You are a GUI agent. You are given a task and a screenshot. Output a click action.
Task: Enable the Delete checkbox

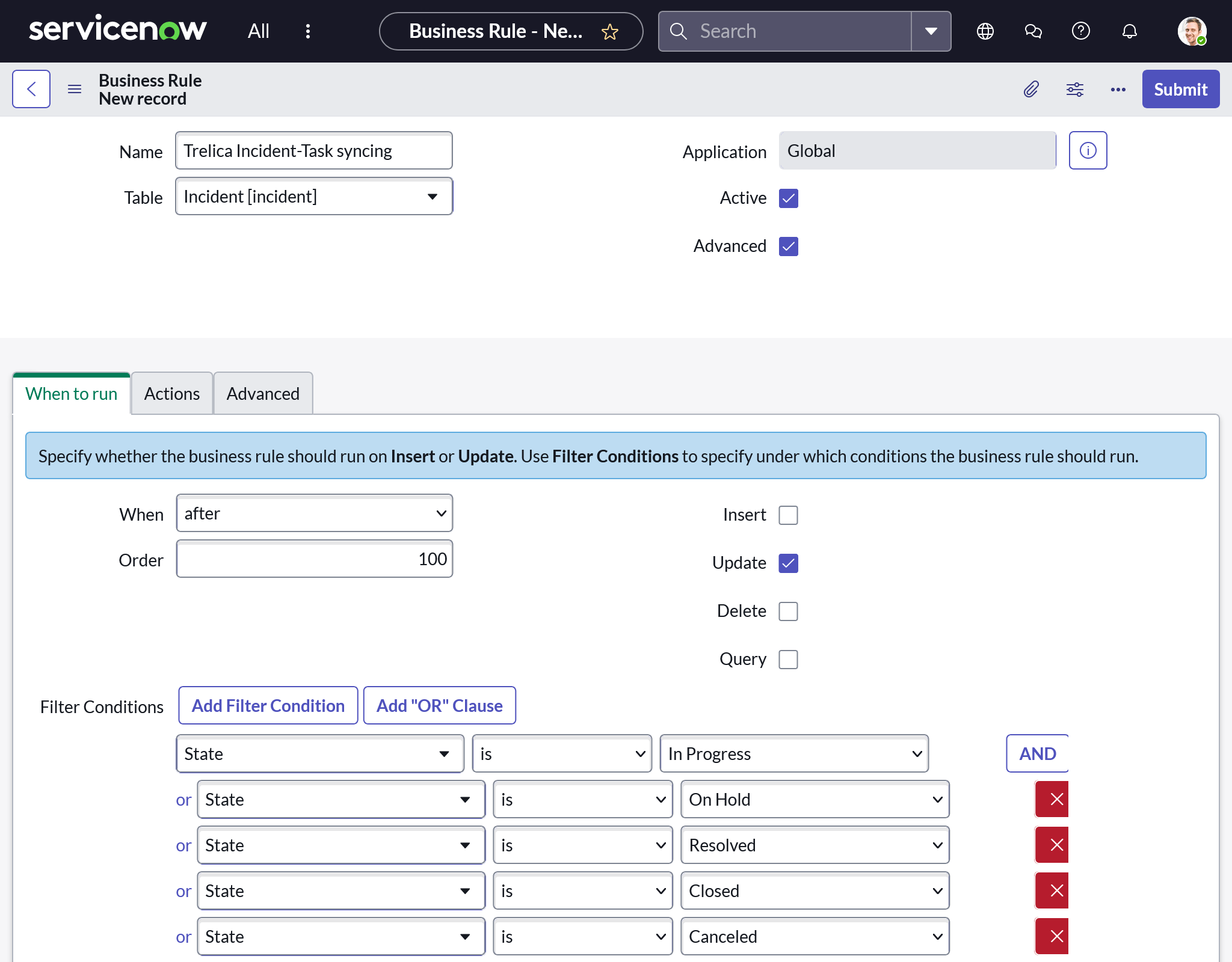[x=788, y=611]
